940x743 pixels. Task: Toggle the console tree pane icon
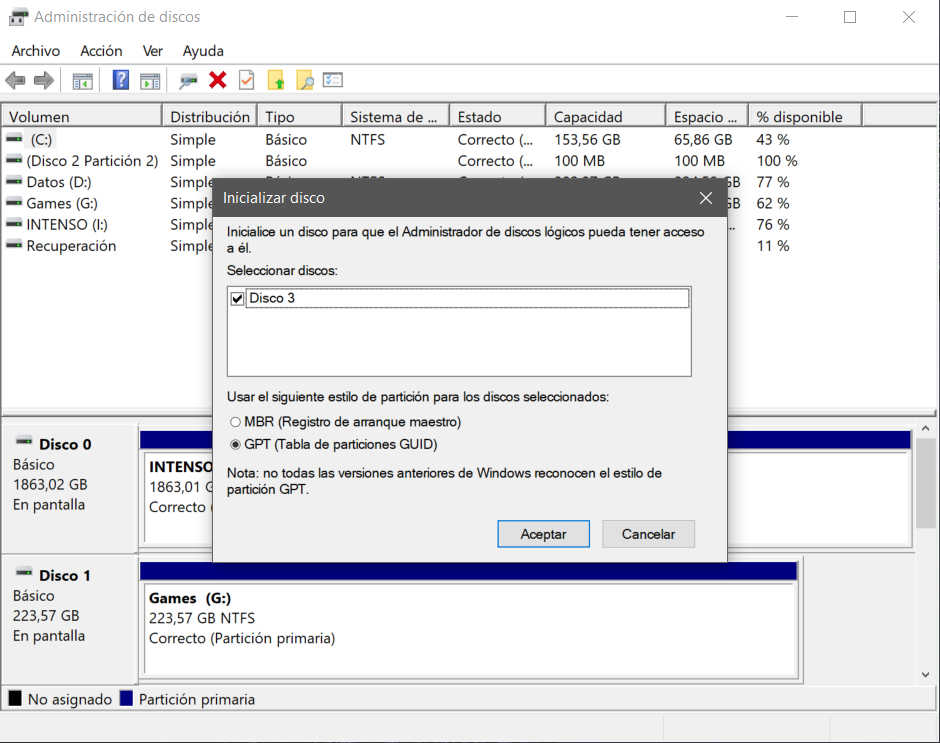82,80
